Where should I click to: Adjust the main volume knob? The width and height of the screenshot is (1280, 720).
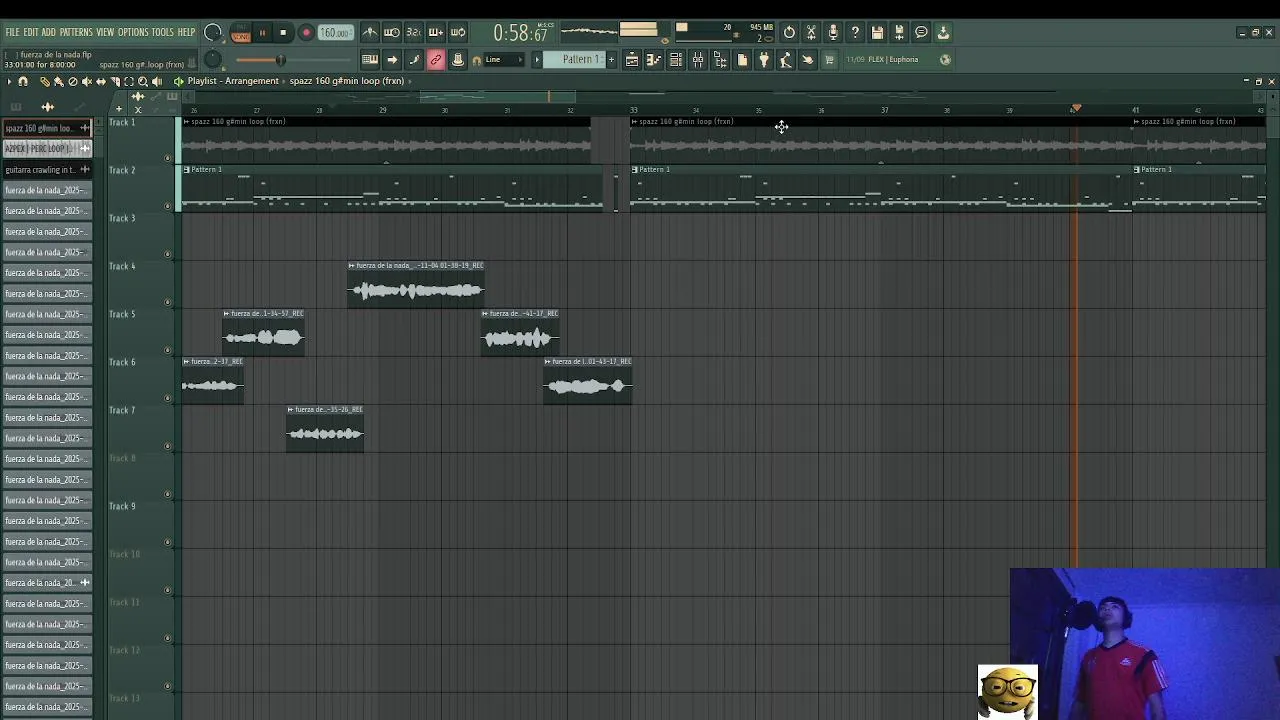[212, 33]
